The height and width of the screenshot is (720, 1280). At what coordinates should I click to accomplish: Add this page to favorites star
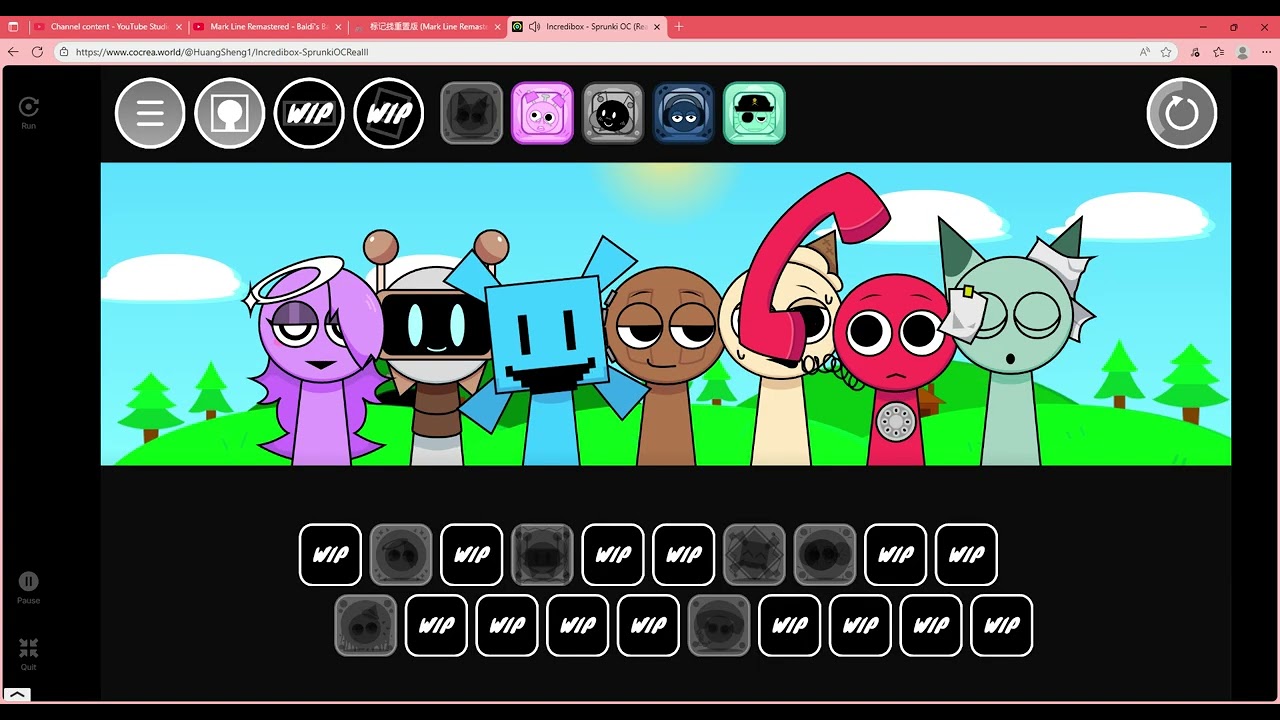coord(1167,52)
